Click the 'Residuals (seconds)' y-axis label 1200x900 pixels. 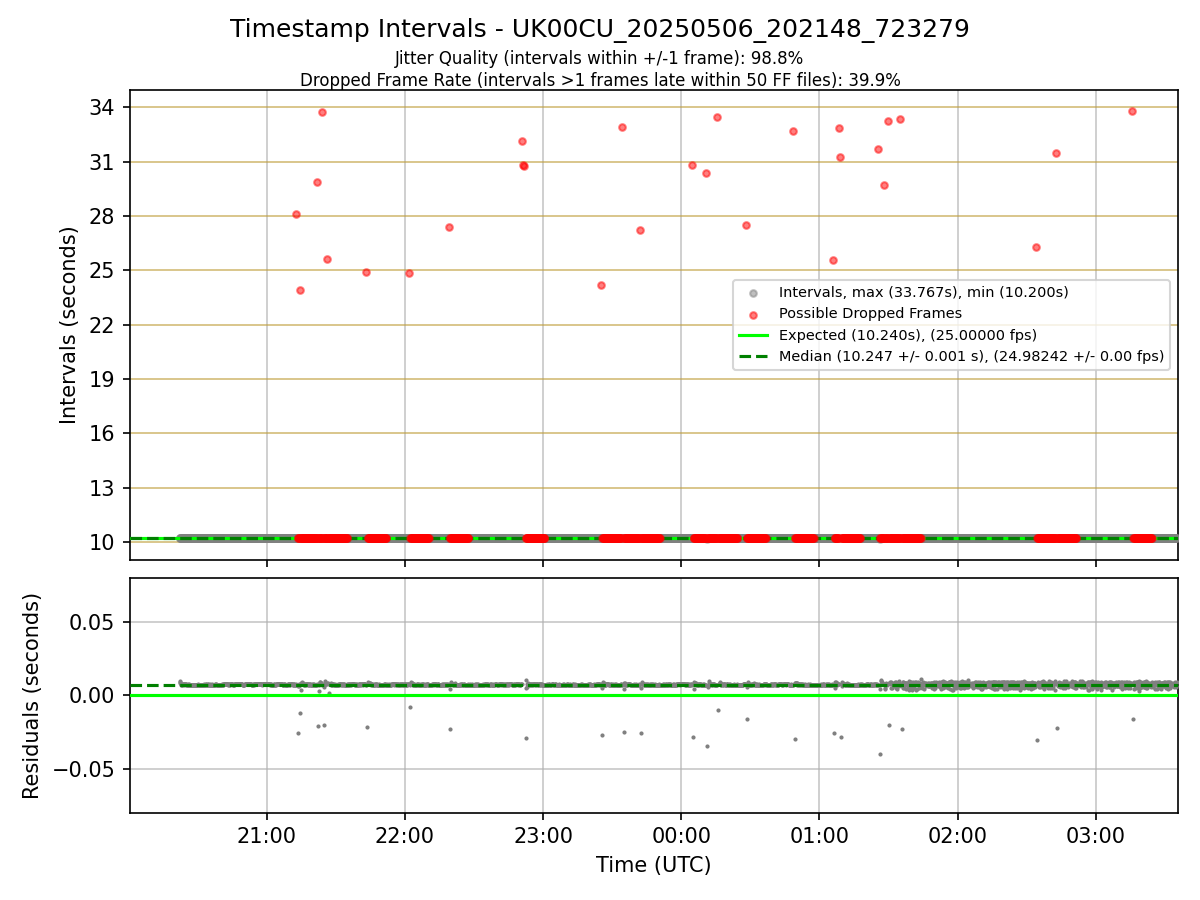pyautogui.click(x=32, y=696)
